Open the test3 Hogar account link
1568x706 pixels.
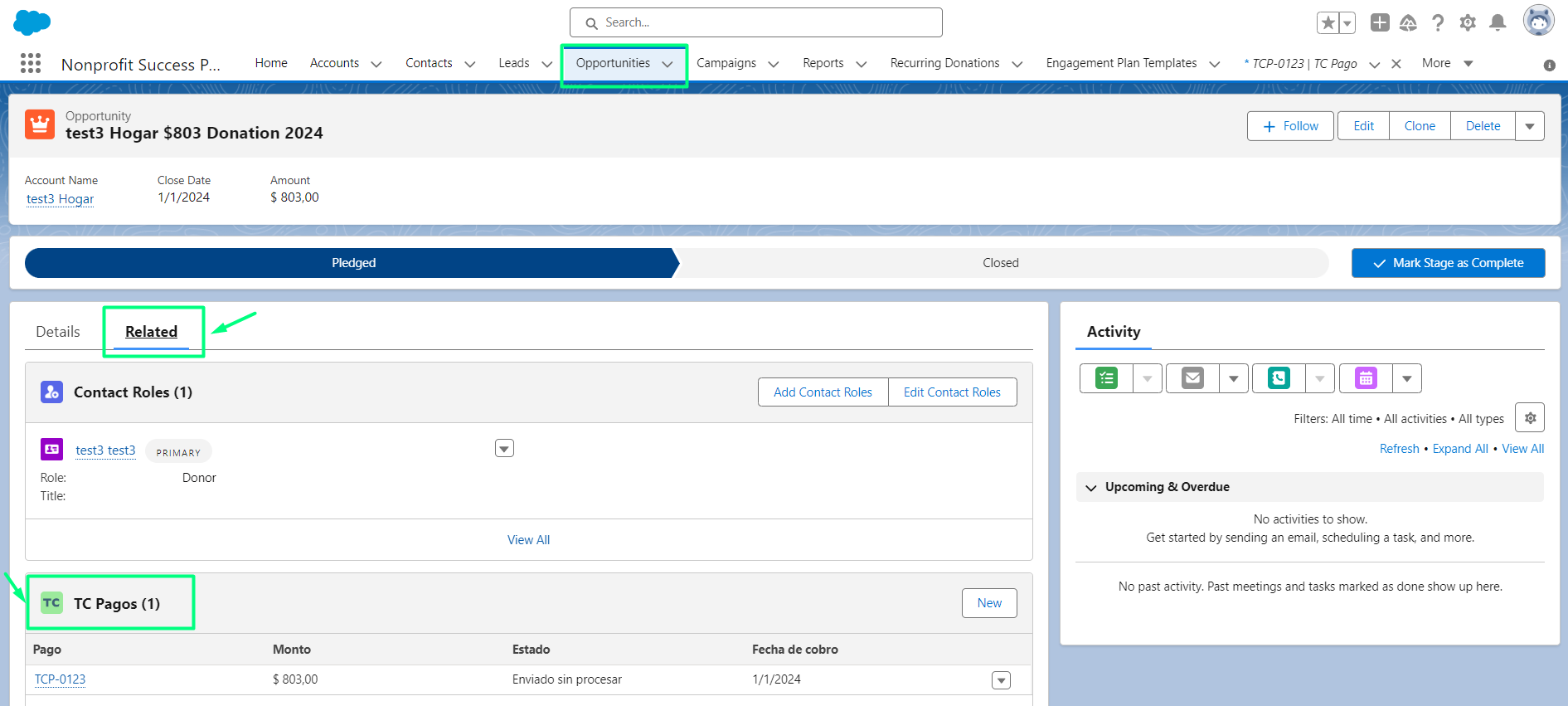[x=60, y=199]
